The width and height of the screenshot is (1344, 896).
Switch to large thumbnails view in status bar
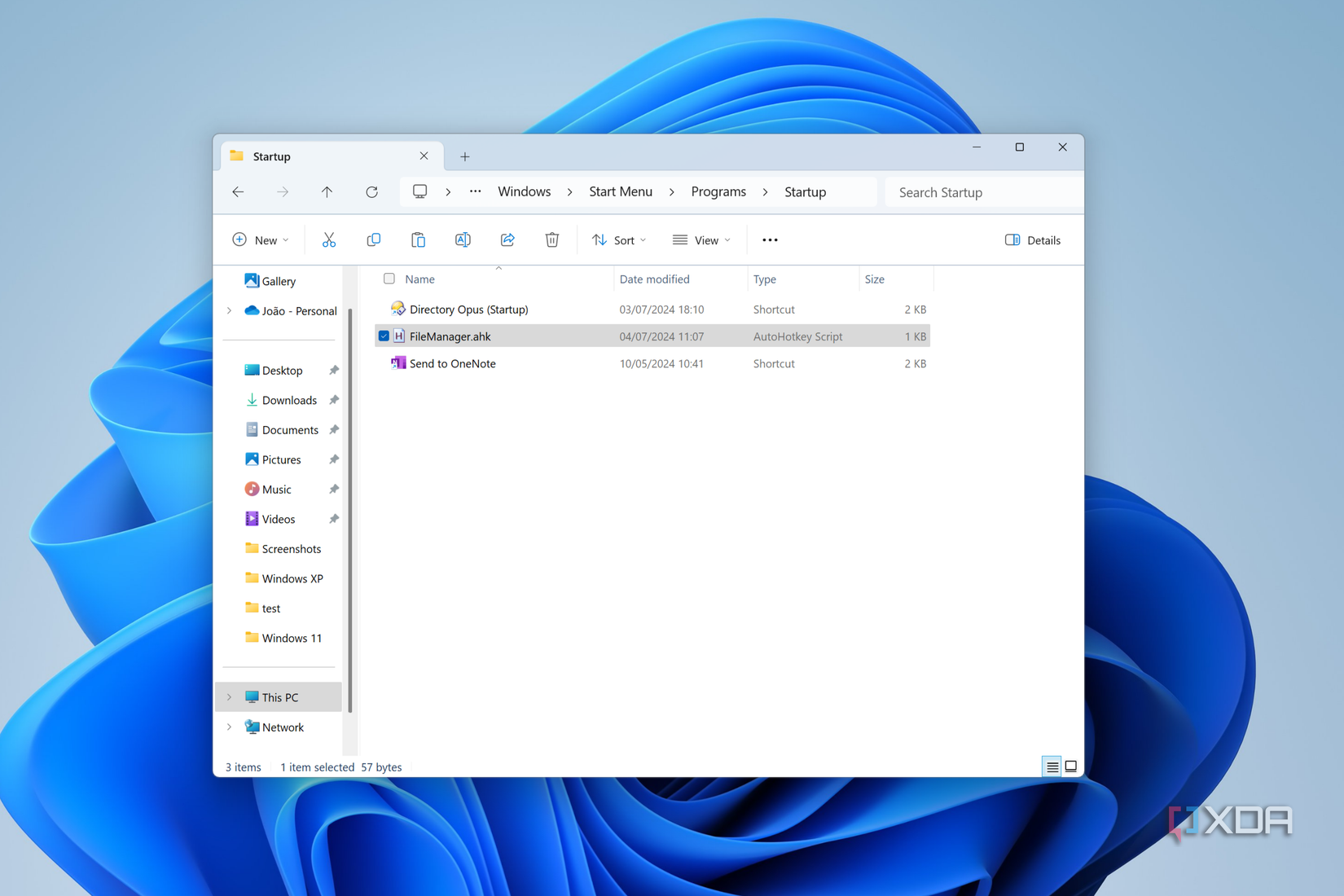[1071, 766]
